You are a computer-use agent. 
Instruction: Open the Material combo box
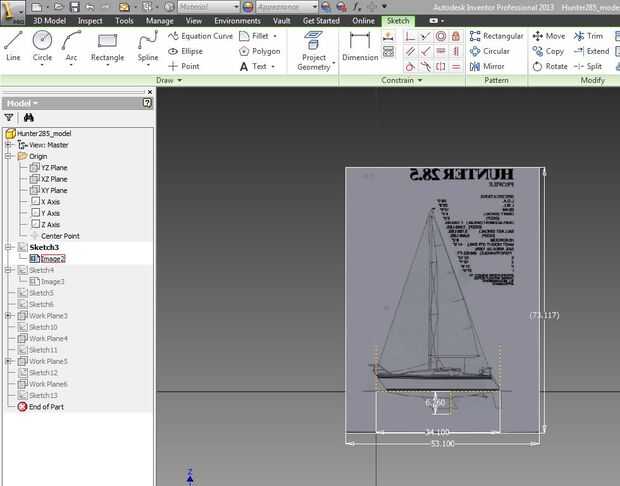tap(208, 7)
